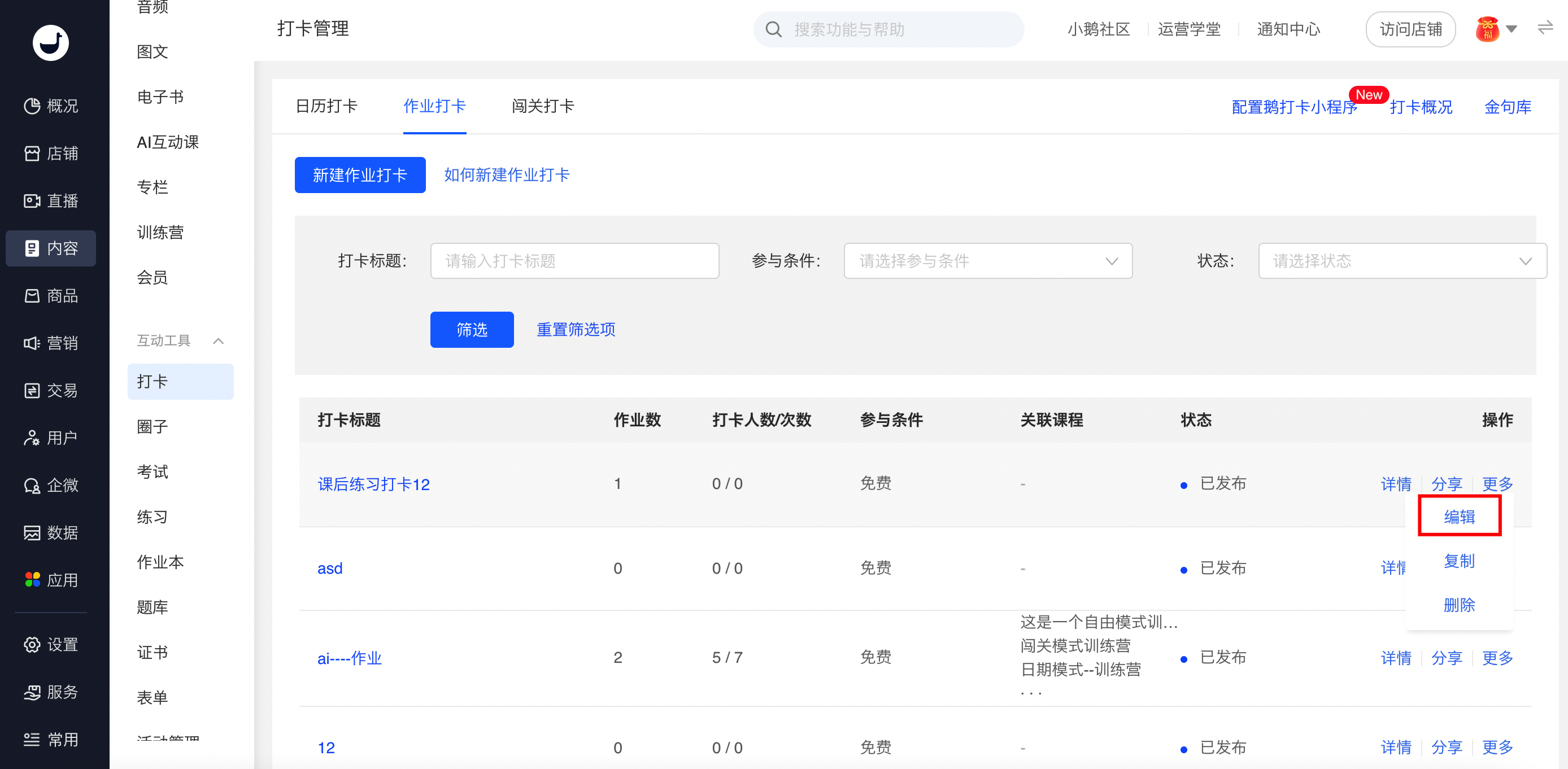
Task: Open the 参与条件 dropdown selector
Action: pyautogui.click(x=987, y=261)
